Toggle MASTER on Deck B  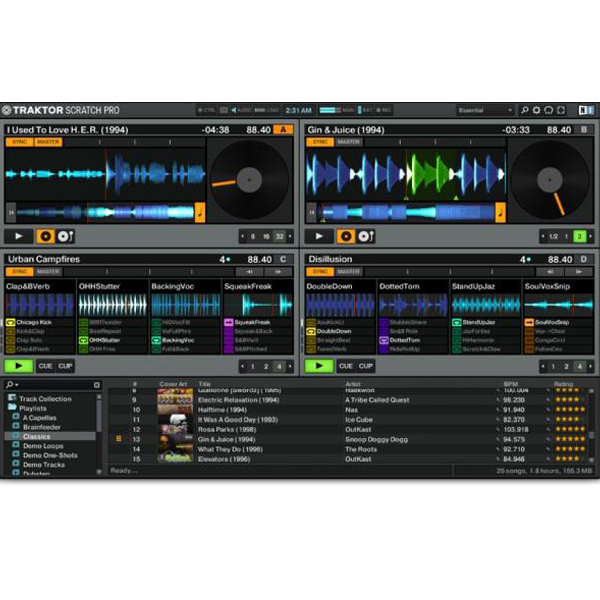click(348, 142)
